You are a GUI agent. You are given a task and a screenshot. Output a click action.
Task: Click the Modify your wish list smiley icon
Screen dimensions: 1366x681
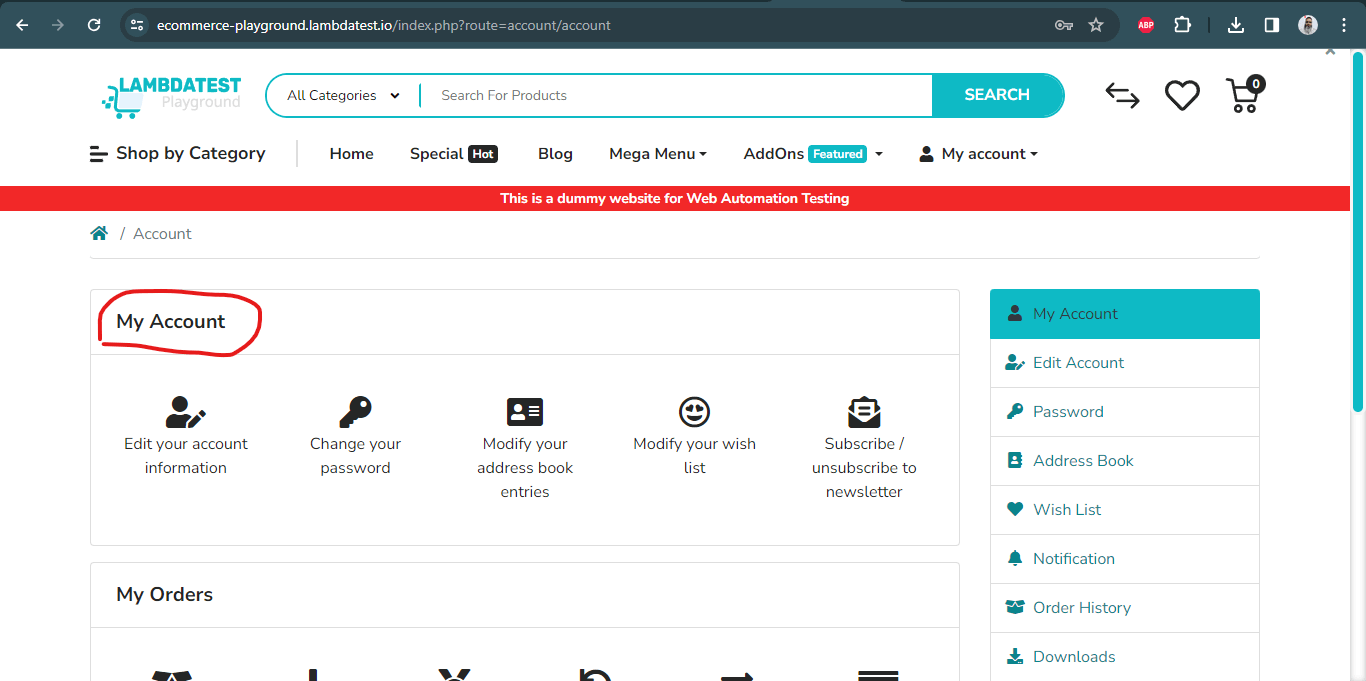694,411
